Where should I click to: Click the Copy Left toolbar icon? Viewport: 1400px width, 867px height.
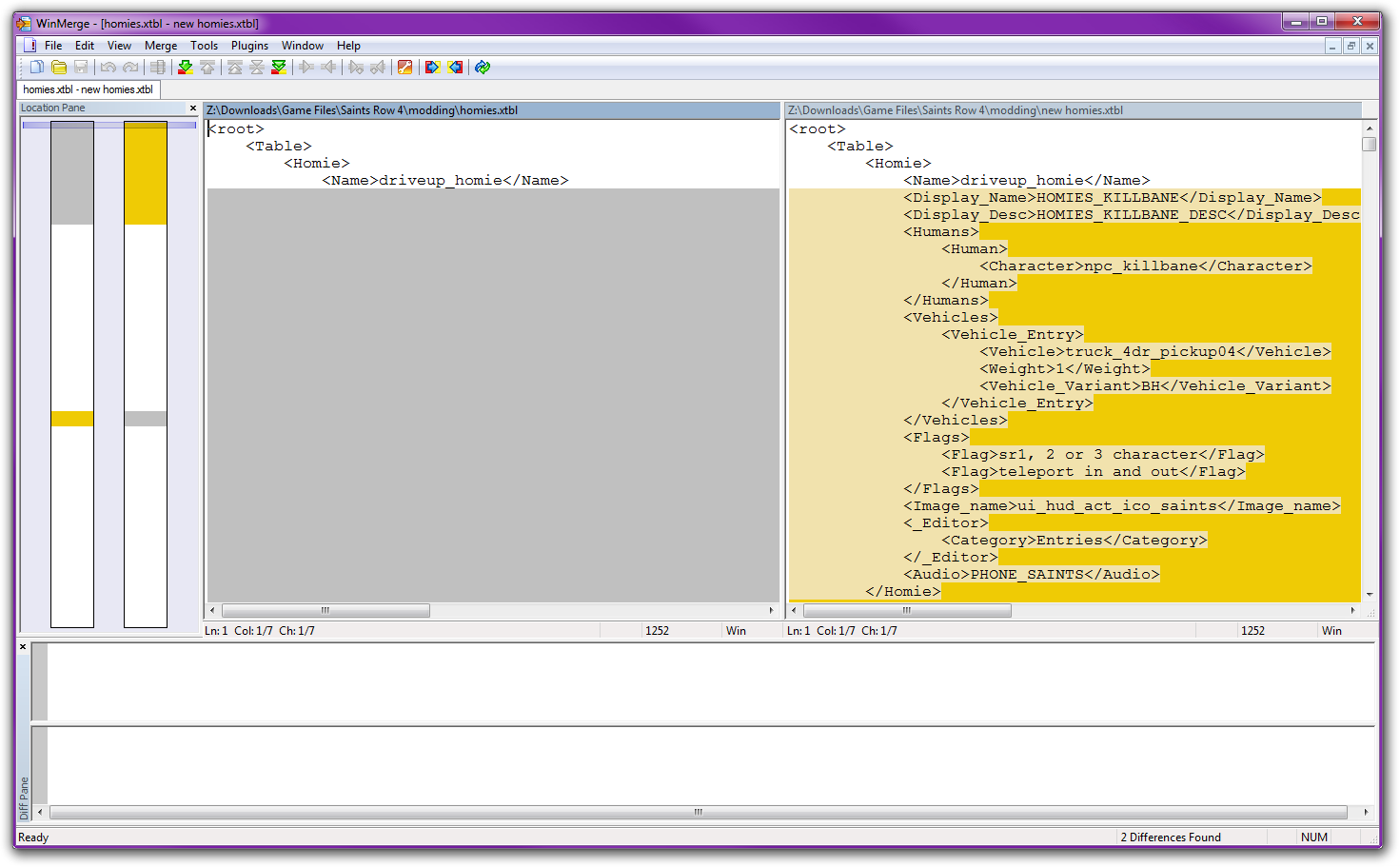click(328, 67)
